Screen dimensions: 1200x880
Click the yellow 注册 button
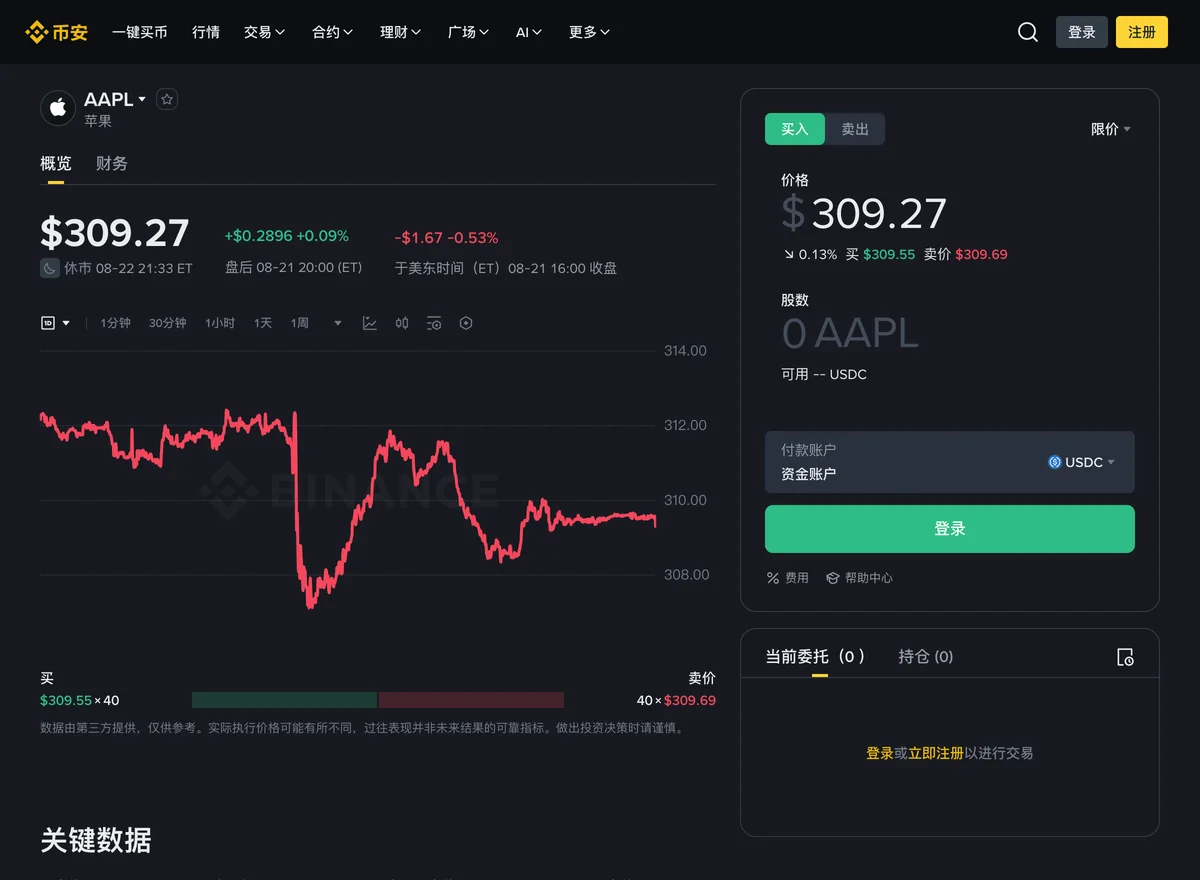[1142, 32]
